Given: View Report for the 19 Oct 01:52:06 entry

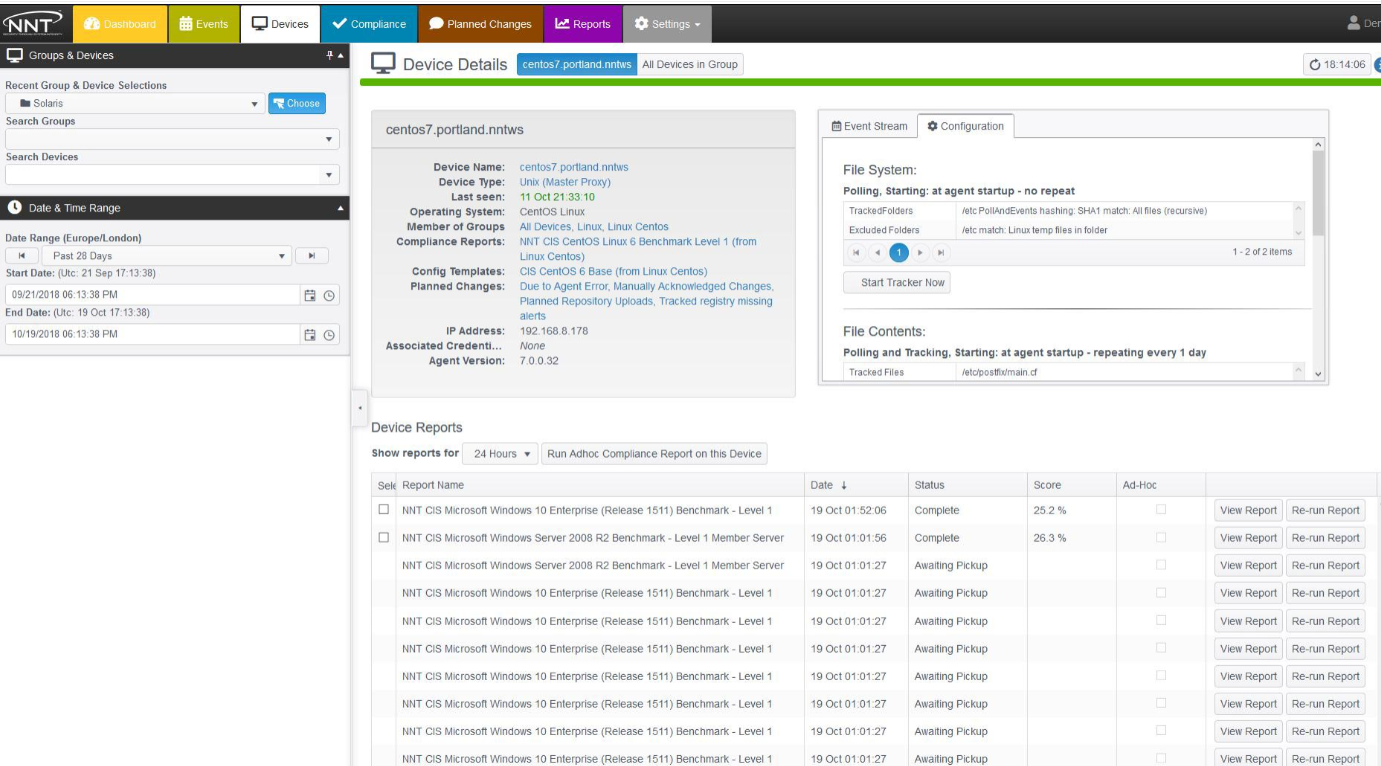Looking at the screenshot, I should (x=1247, y=510).
